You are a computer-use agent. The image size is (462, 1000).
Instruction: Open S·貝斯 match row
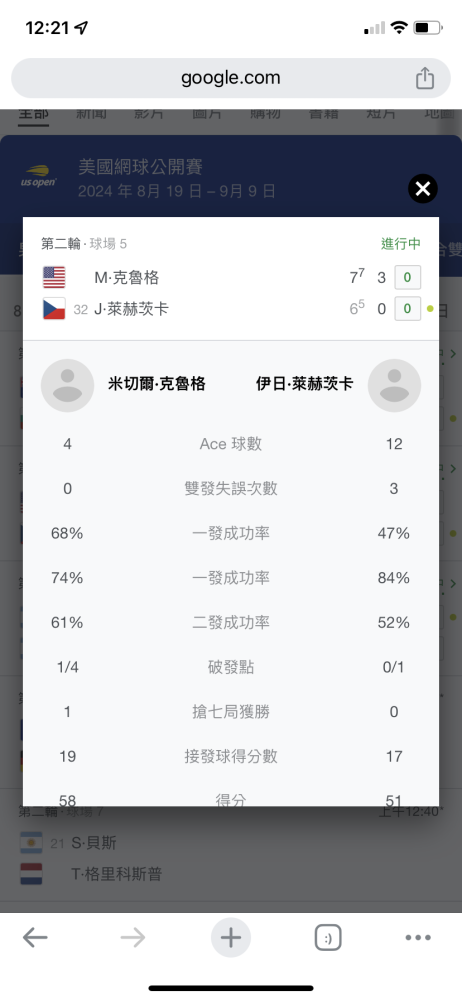(x=231, y=842)
